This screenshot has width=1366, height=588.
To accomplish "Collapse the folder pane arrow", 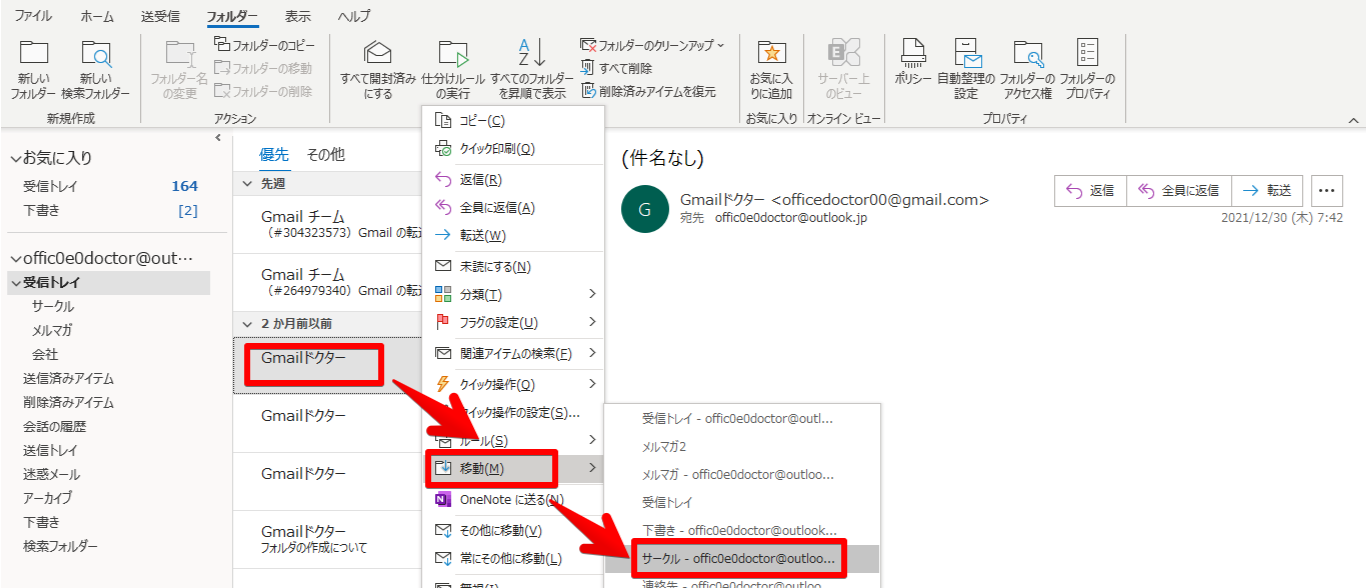I will [x=218, y=138].
